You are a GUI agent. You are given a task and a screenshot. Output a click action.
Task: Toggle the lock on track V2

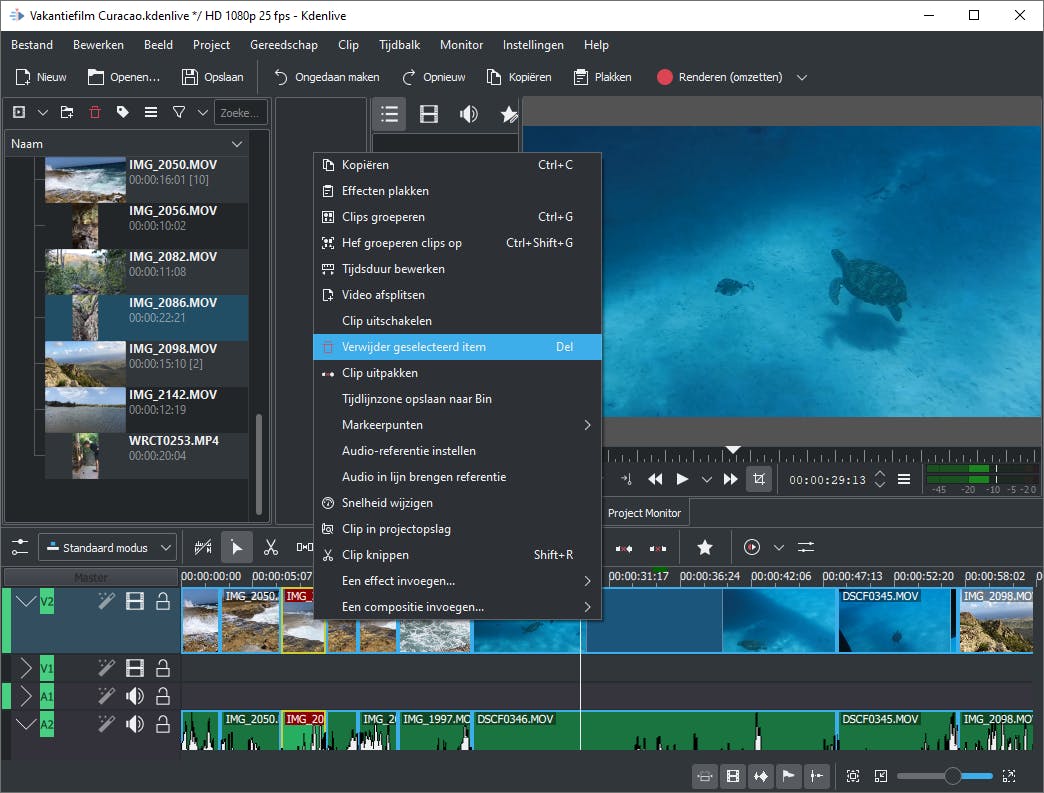162,601
